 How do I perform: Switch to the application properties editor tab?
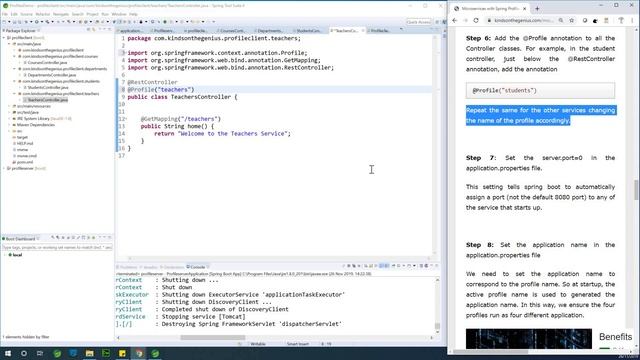click(x=131, y=31)
